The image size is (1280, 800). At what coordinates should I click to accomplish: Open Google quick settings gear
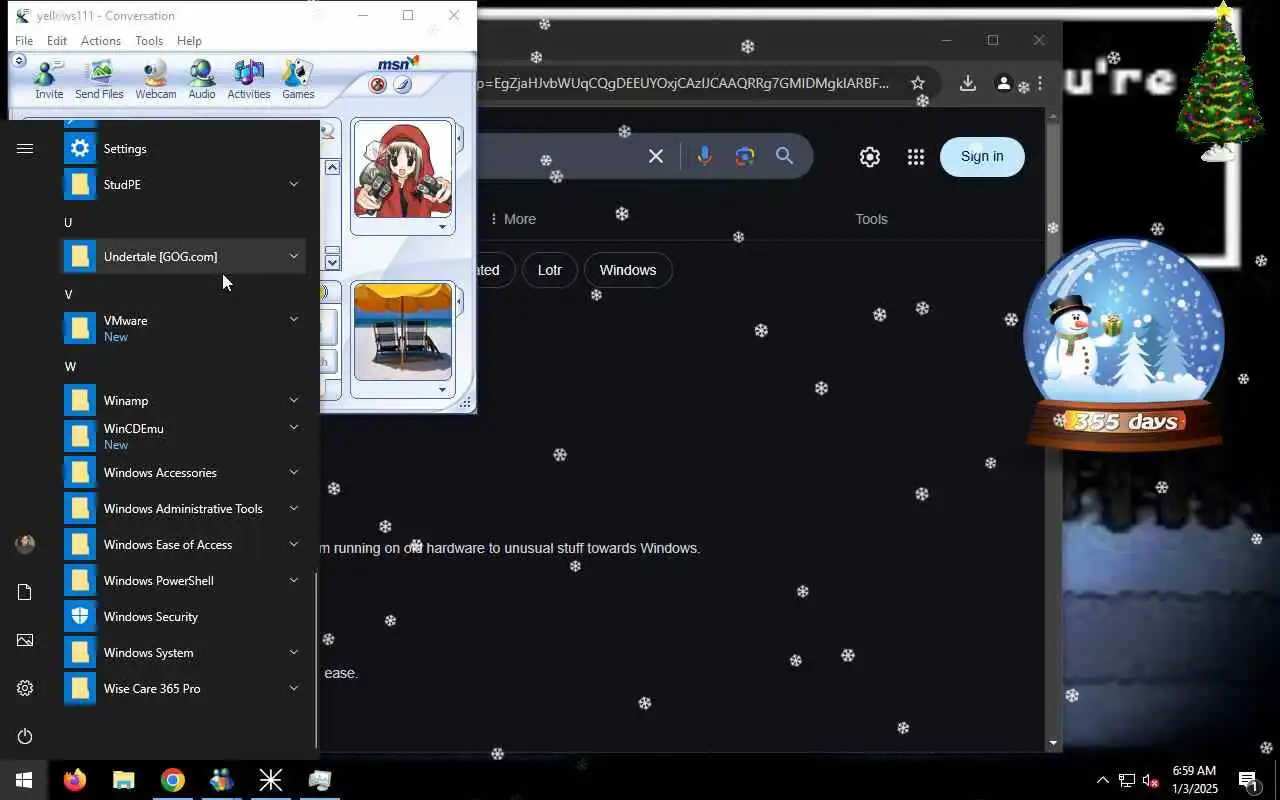click(x=869, y=156)
